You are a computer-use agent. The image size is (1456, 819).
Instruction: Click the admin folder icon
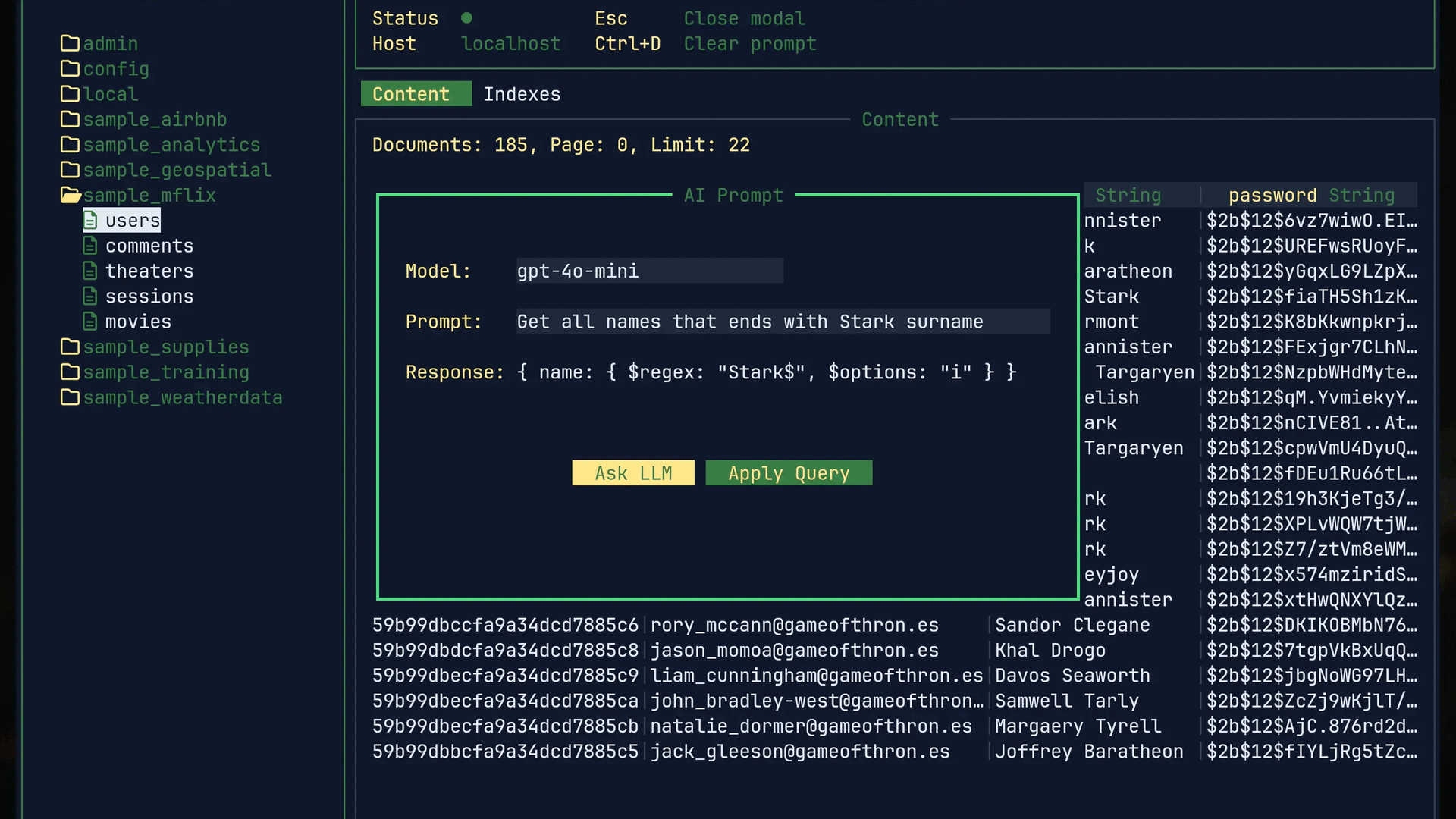70,43
